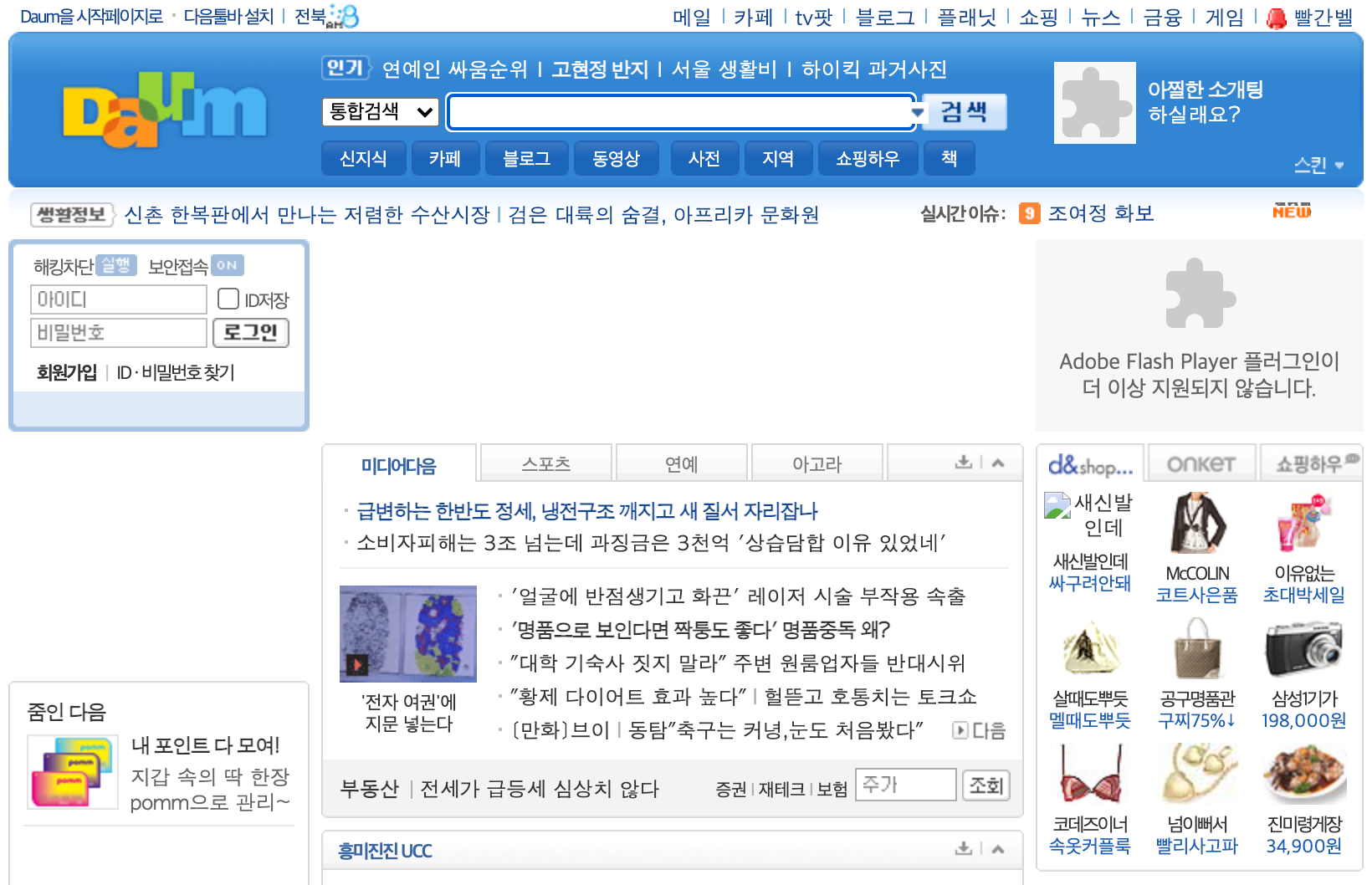Click the download icon in 흥미진진 UCC header
Viewport: 1372px width, 885px height.
pos(964,848)
